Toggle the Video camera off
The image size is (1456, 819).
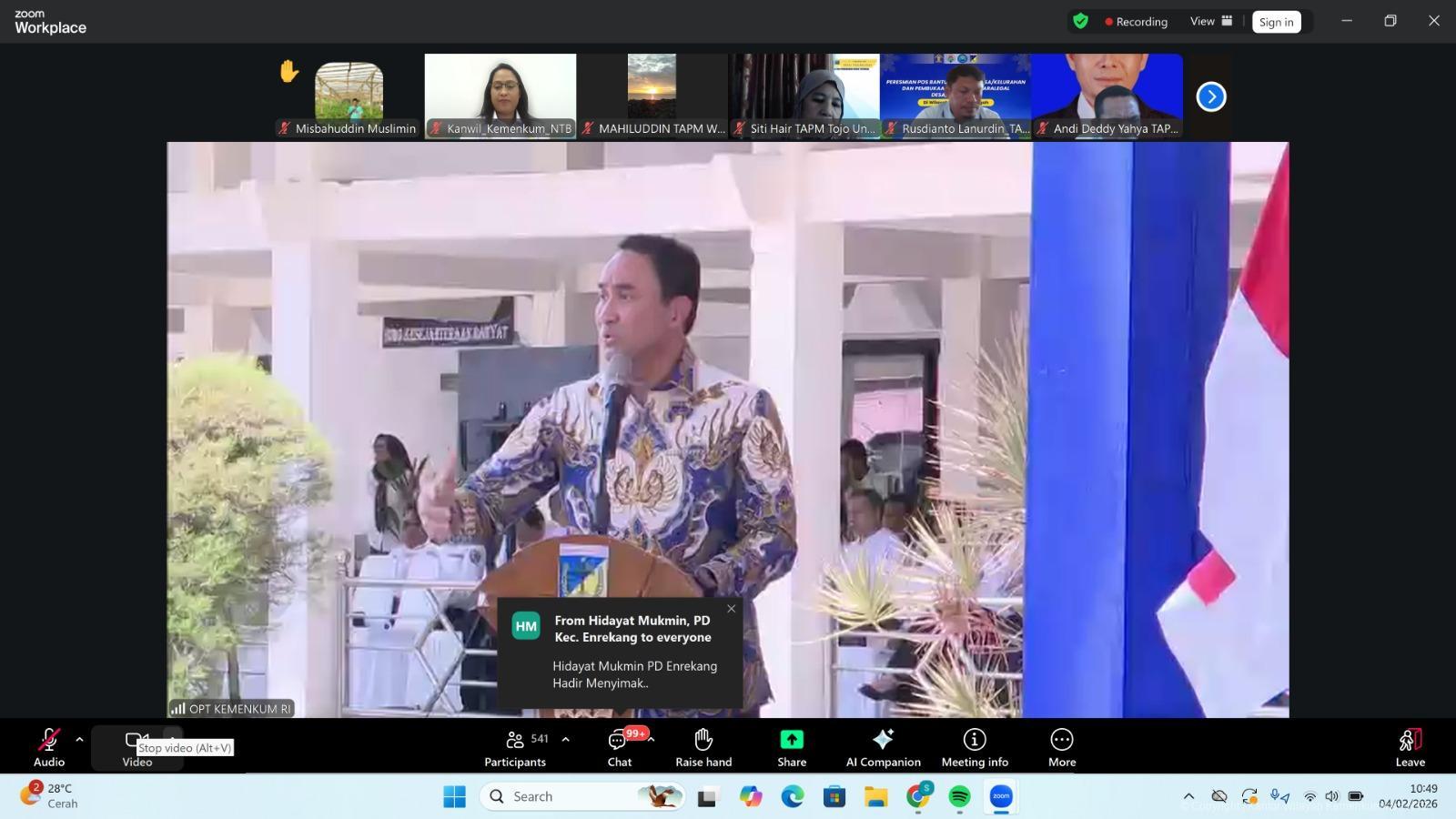(136, 741)
